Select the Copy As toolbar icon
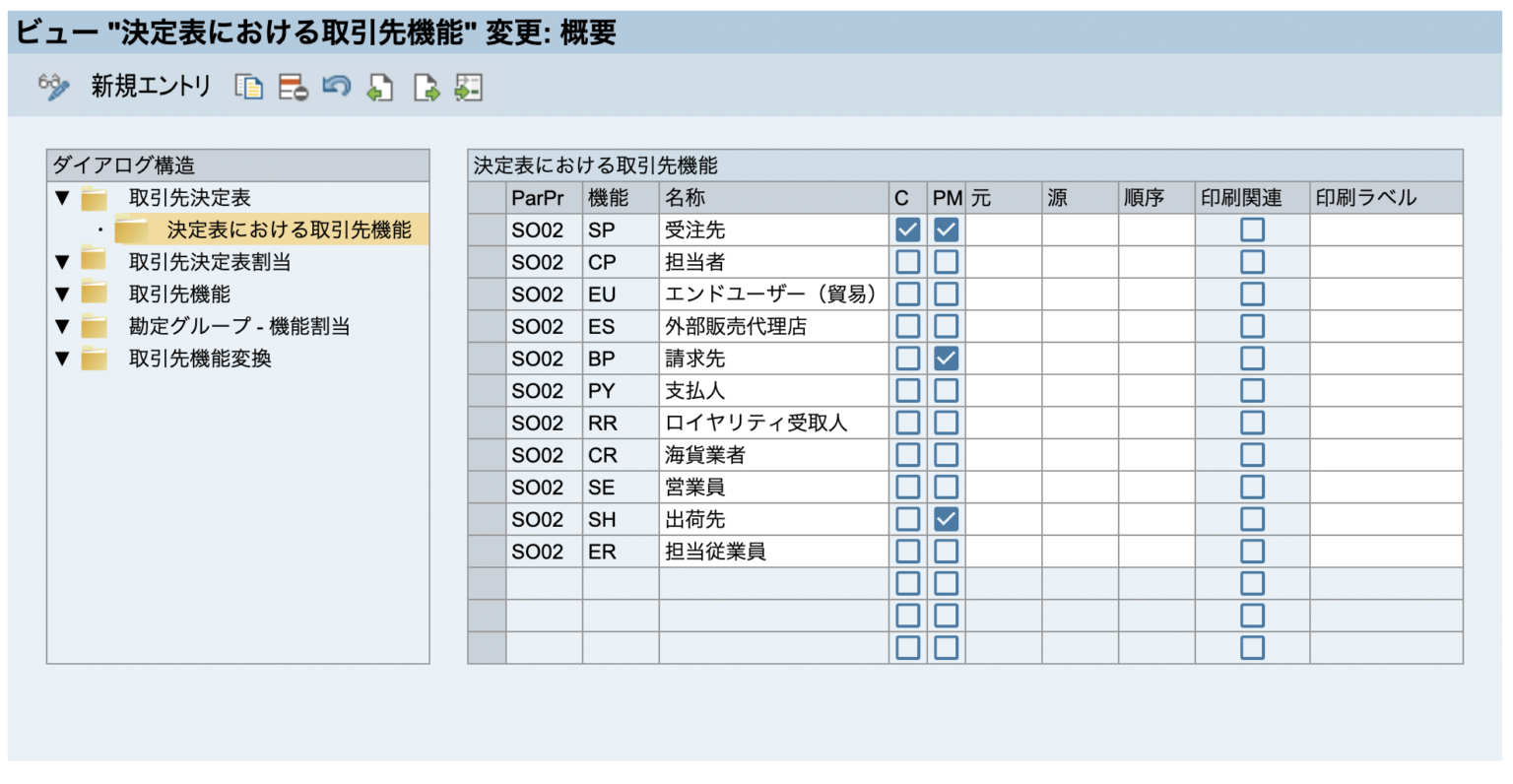 point(251,87)
